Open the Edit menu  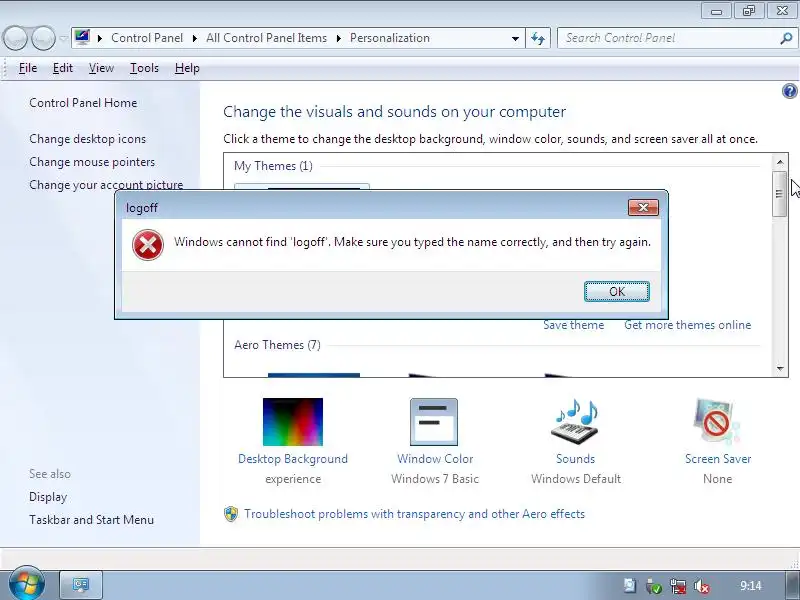[63, 68]
